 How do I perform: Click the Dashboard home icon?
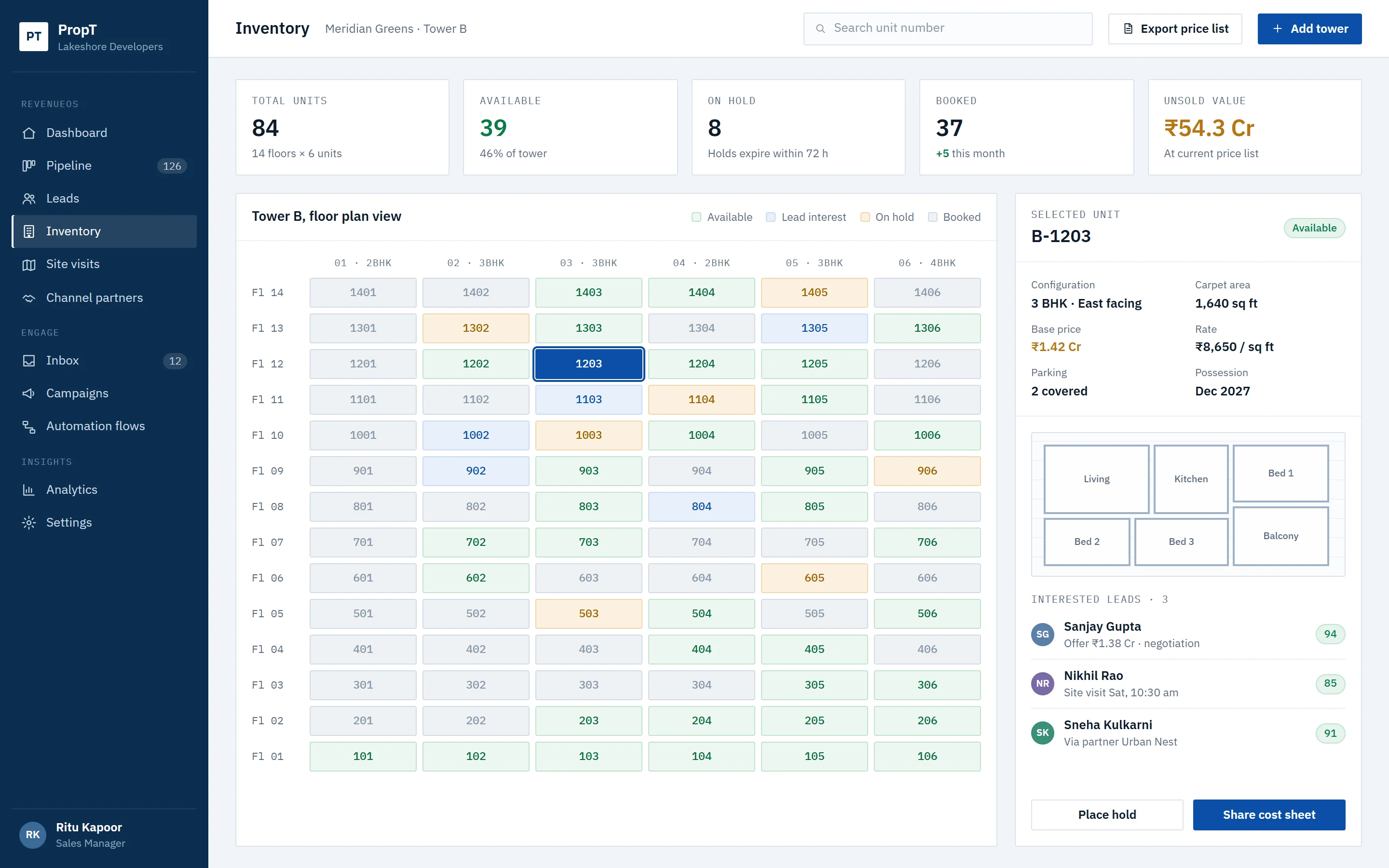[29, 133]
